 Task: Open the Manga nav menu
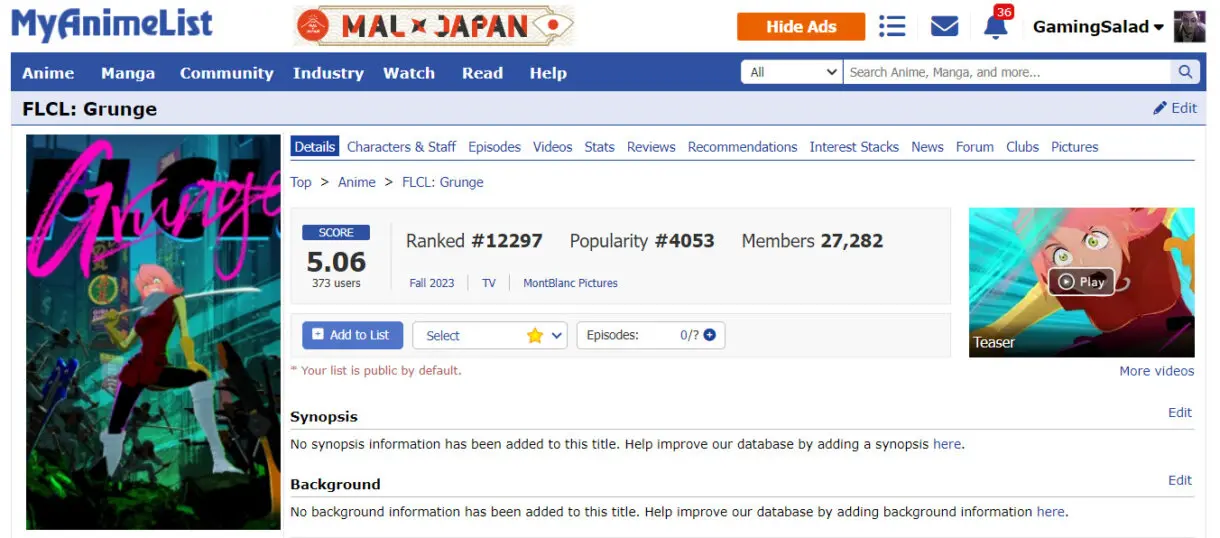pos(128,73)
